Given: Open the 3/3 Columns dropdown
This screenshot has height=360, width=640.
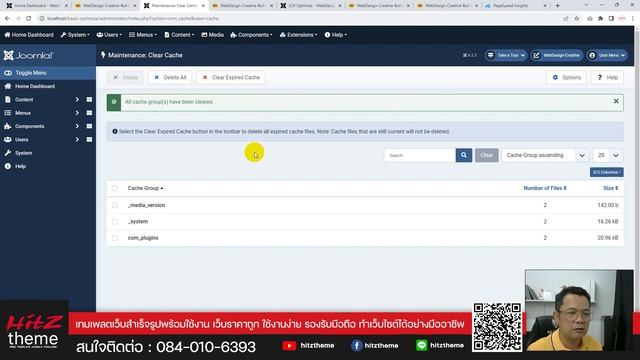Looking at the screenshot, I should pos(607,172).
